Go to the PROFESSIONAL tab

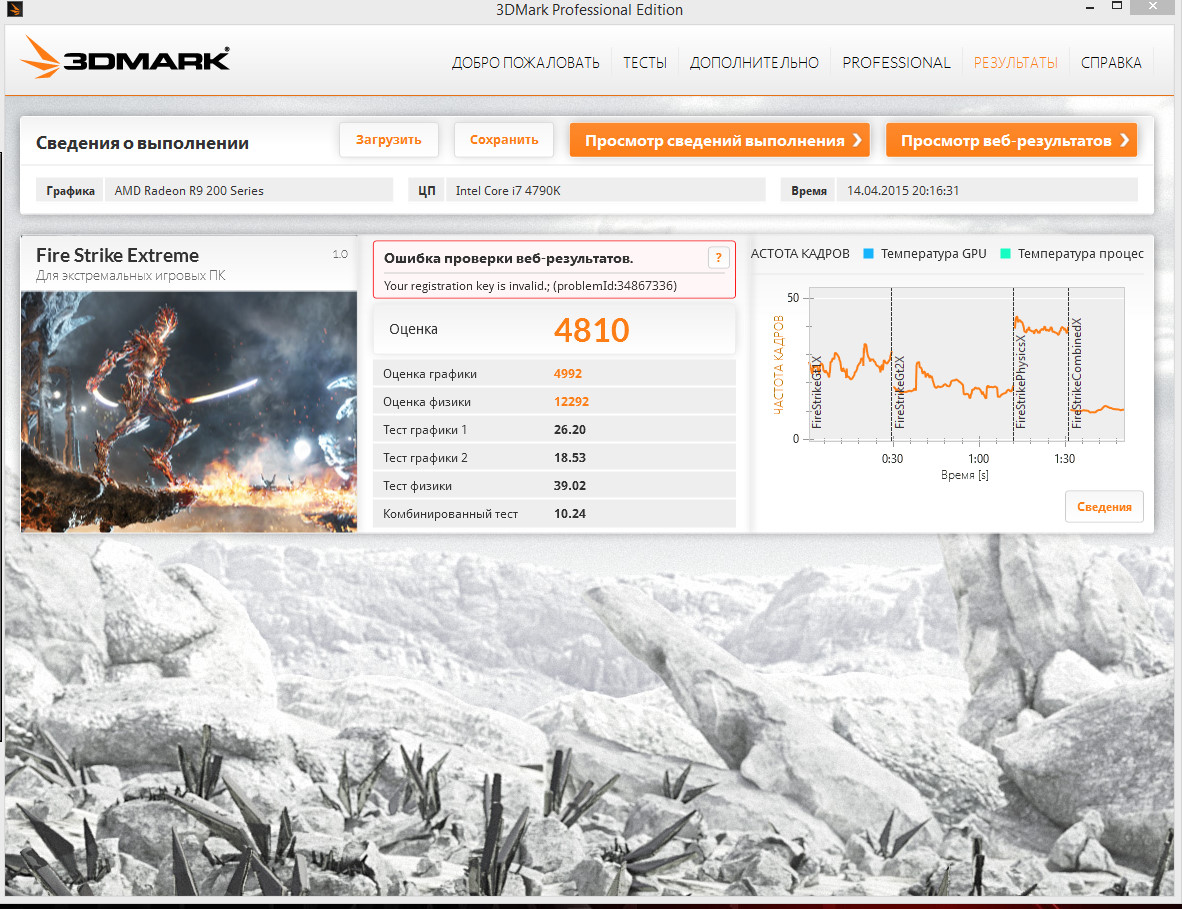point(896,63)
